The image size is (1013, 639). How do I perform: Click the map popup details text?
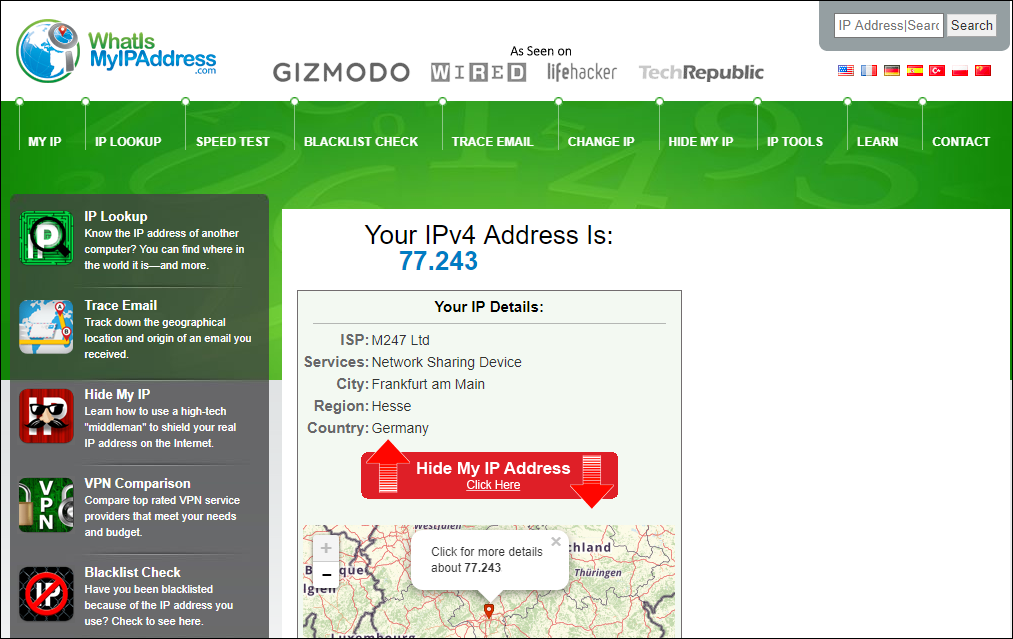click(487, 560)
